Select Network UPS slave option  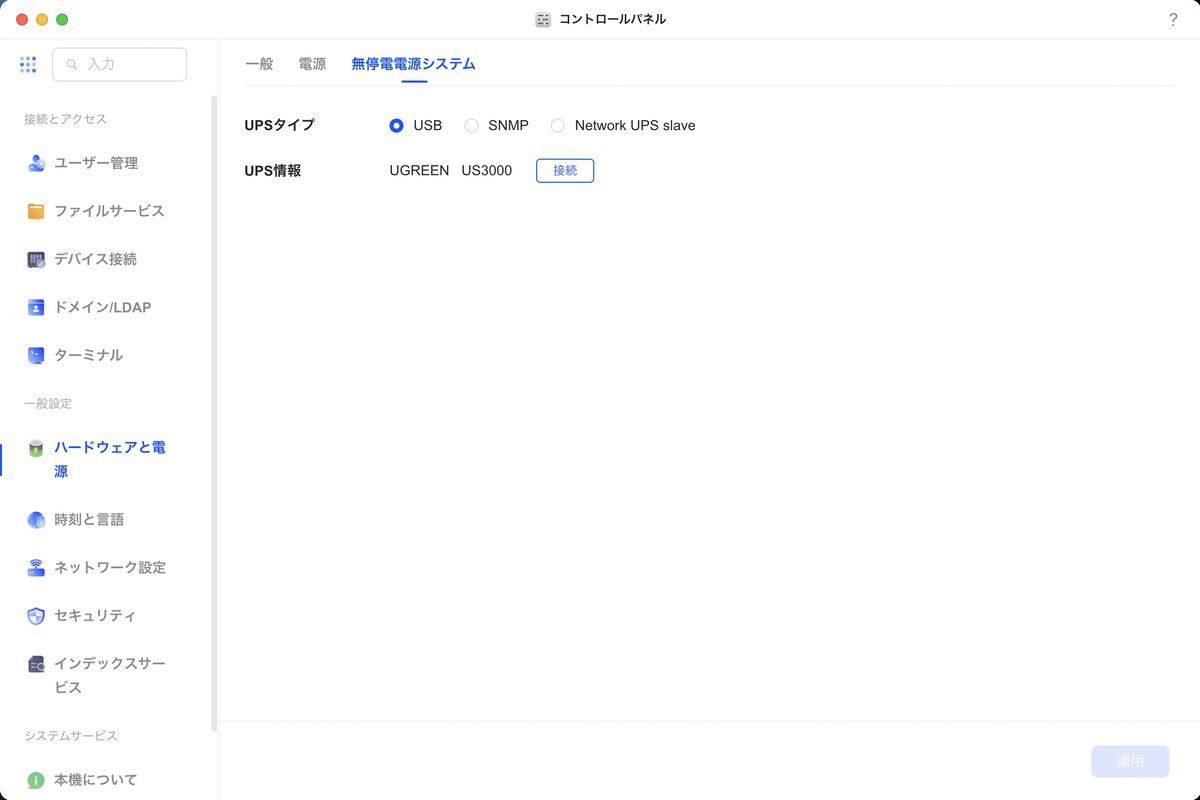pyautogui.click(x=558, y=126)
